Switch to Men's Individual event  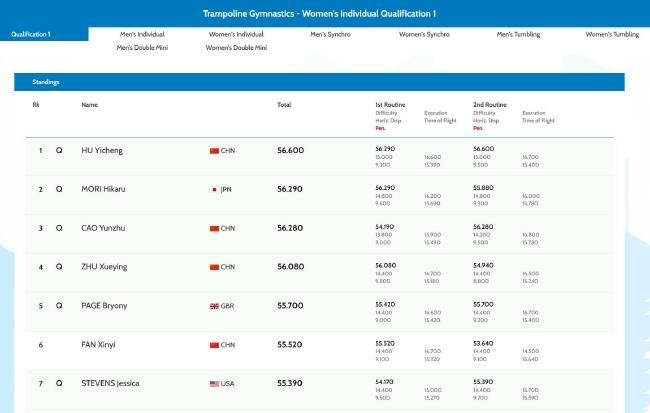(142, 34)
